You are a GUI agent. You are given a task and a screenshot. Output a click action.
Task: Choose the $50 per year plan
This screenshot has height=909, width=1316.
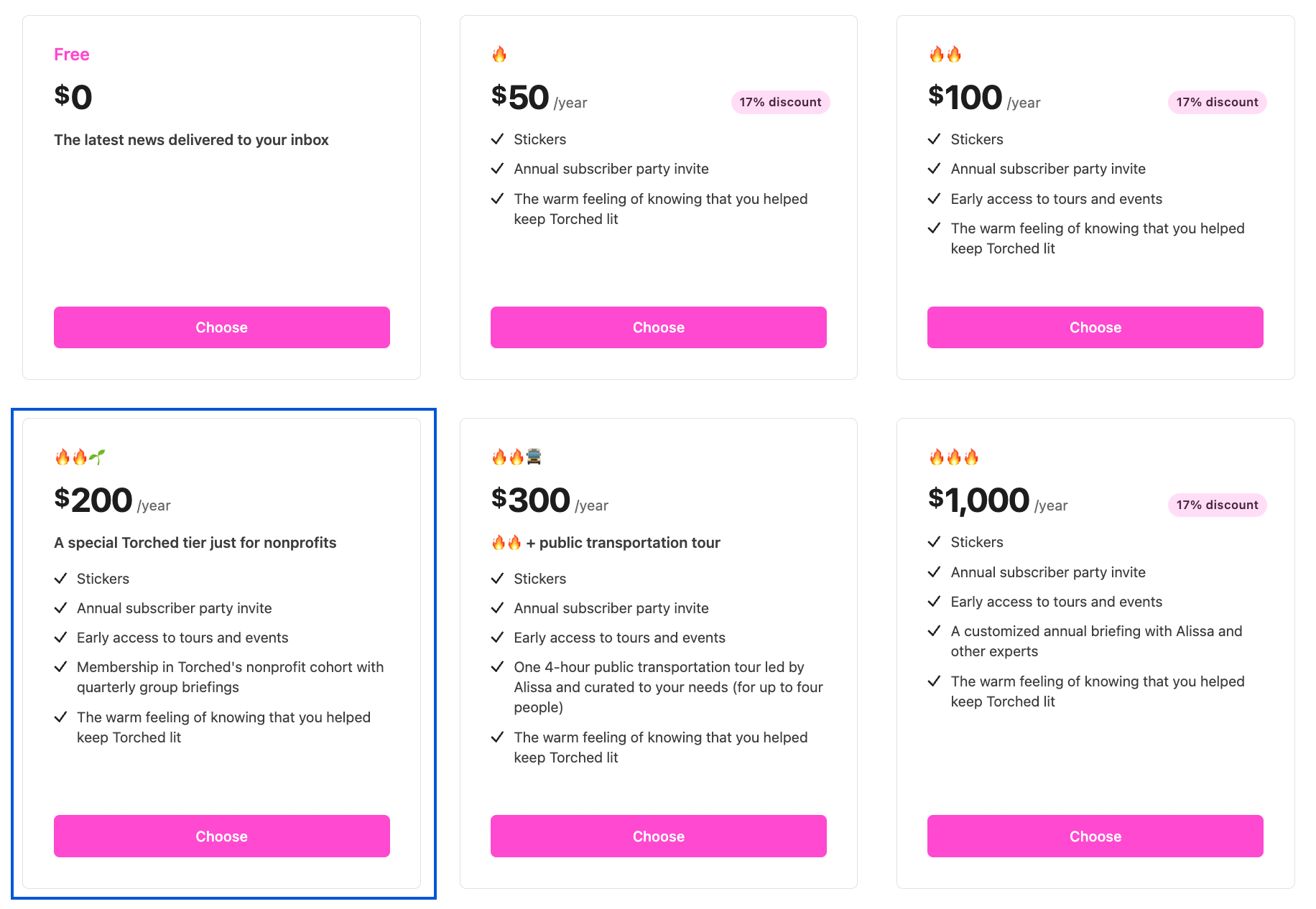(x=658, y=327)
